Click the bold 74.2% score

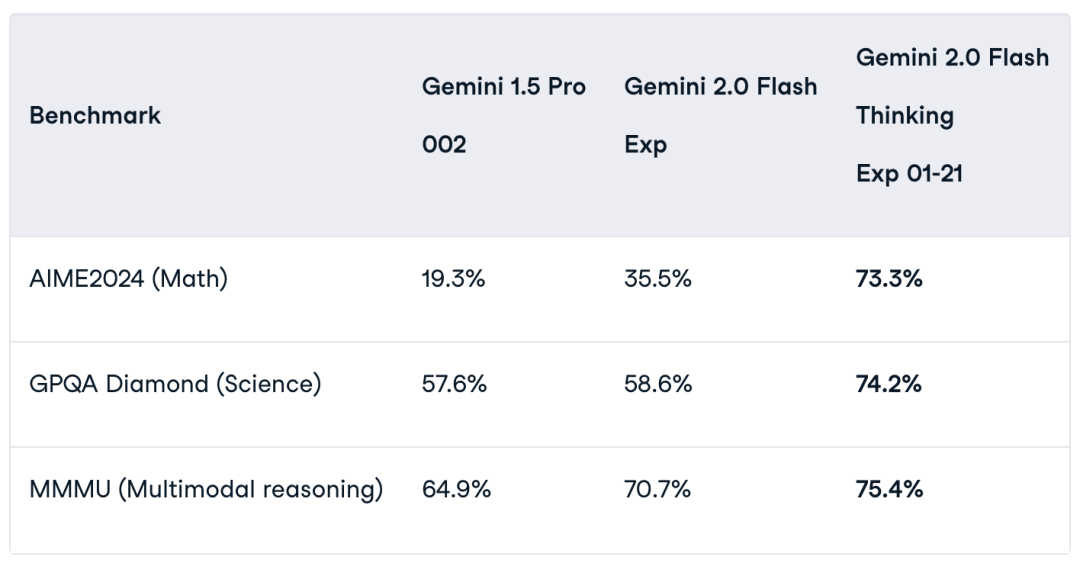889,384
